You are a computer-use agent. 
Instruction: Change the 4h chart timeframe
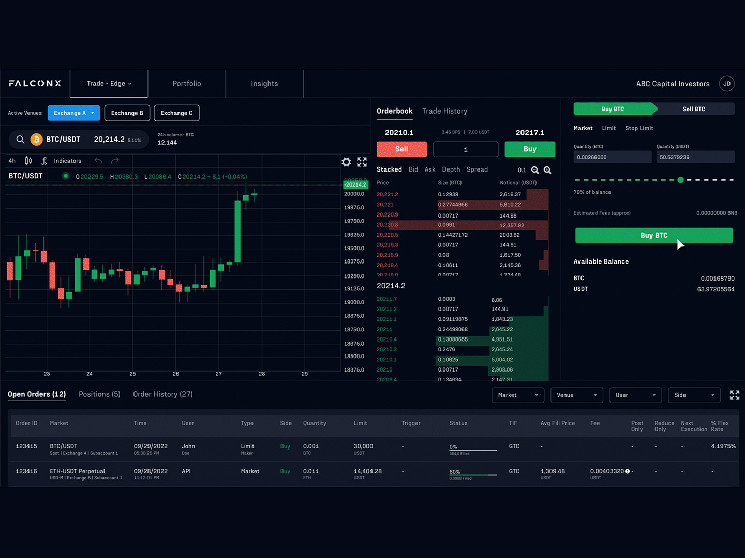12,161
